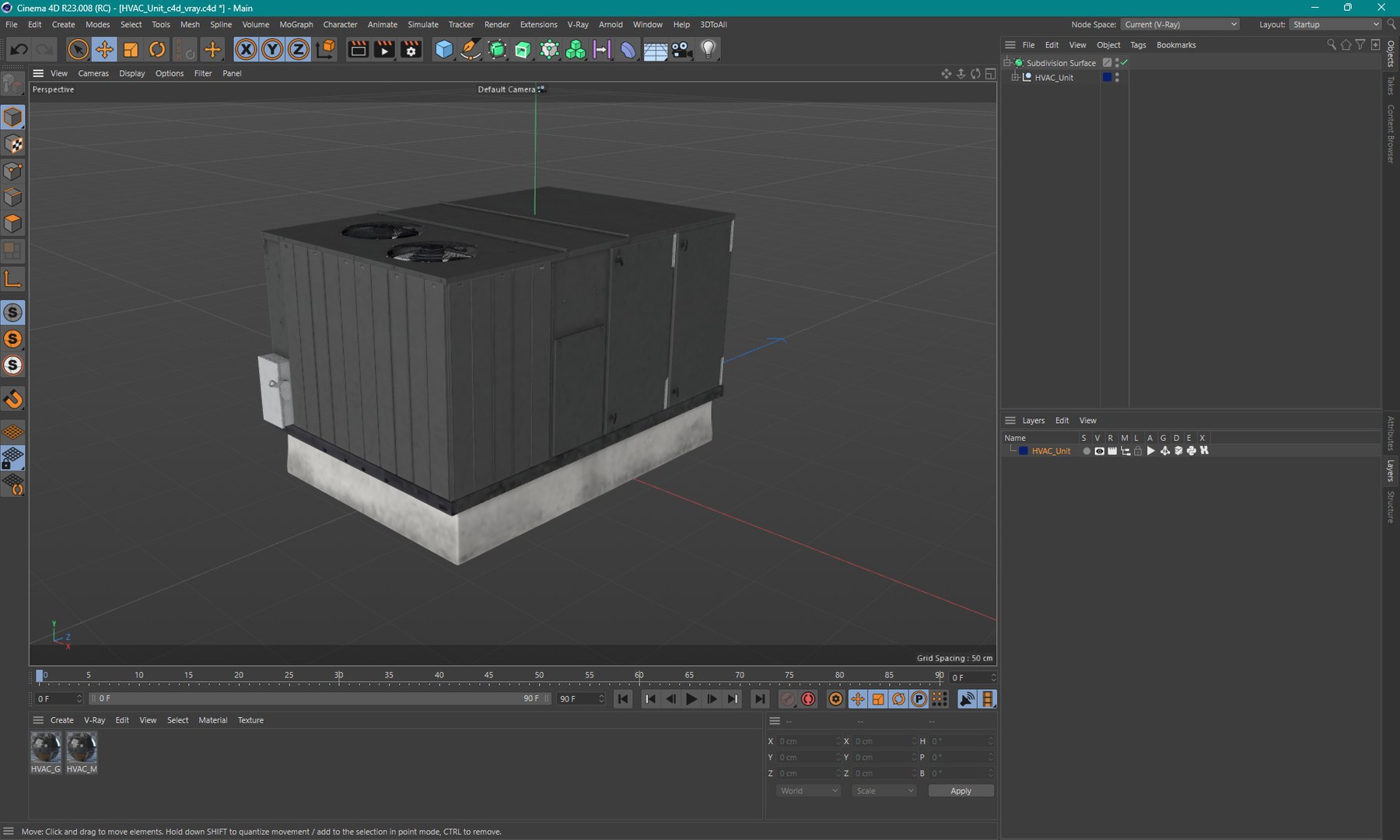Image resolution: width=1400 pixels, height=840 pixels.
Task: Open Edit Render Settings icon
Action: pyautogui.click(x=411, y=50)
